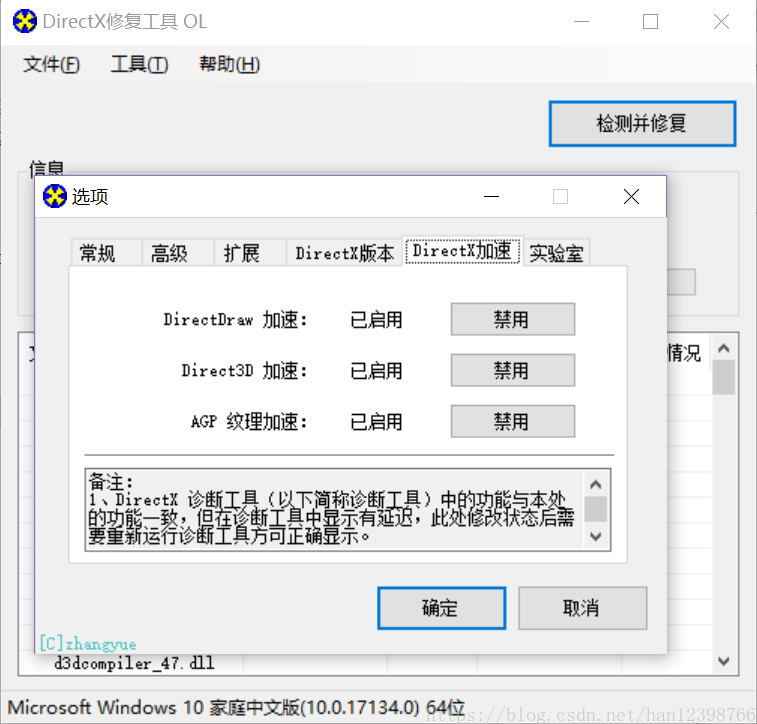The image size is (757, 724).
Task: Confirm options with 确定 button
Action: point(441,608)
